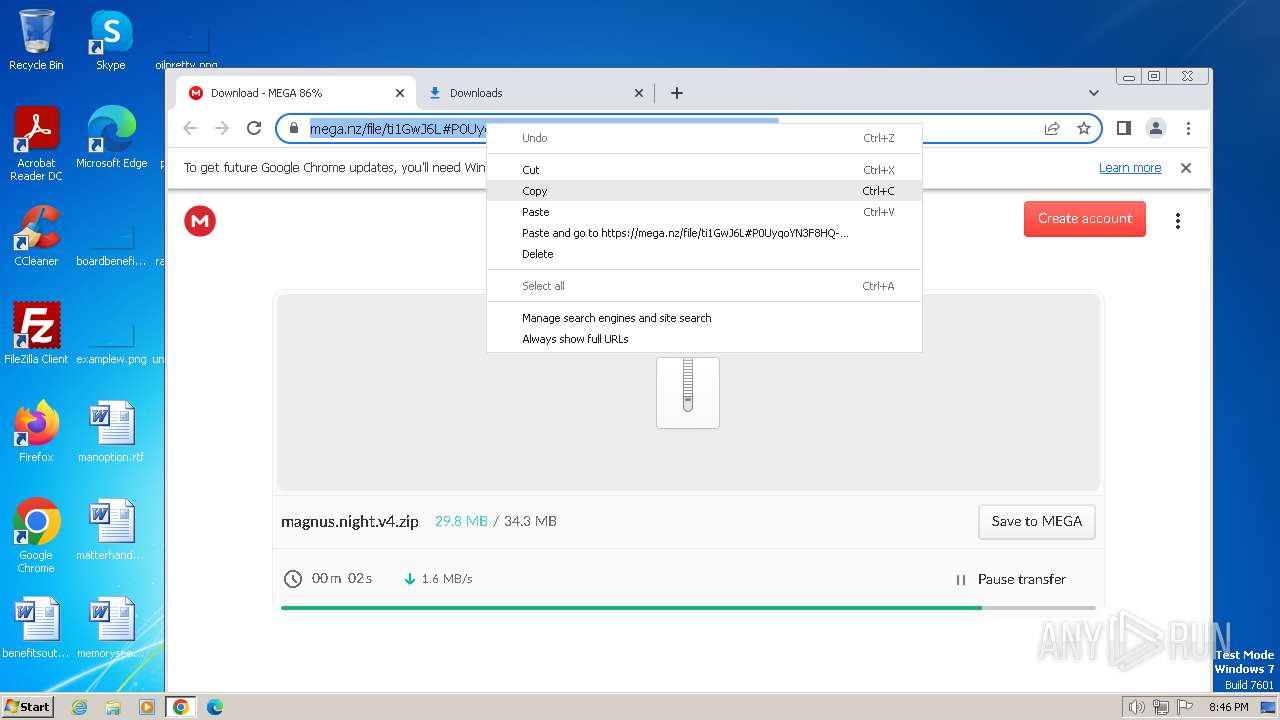Choose Select all in the context menu
Viewport: 1280px width, 720px height.
click(x=704, y=286)
